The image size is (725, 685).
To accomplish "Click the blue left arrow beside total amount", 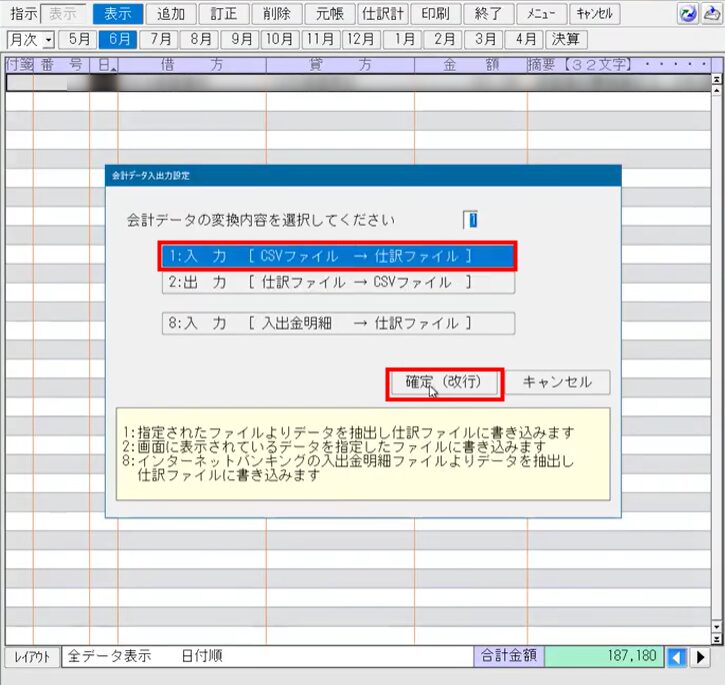I will click(x=677, y=657).
